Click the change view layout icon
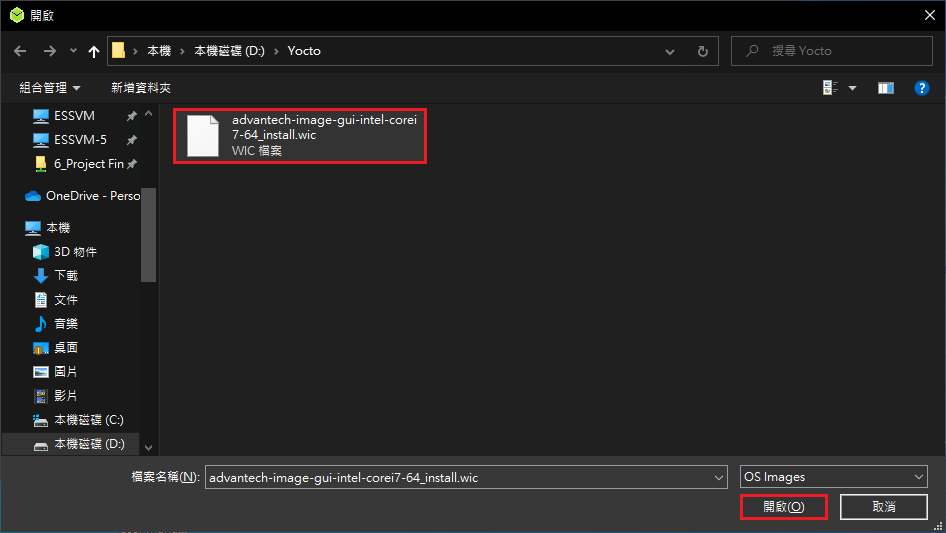 [x=830, y=88]
